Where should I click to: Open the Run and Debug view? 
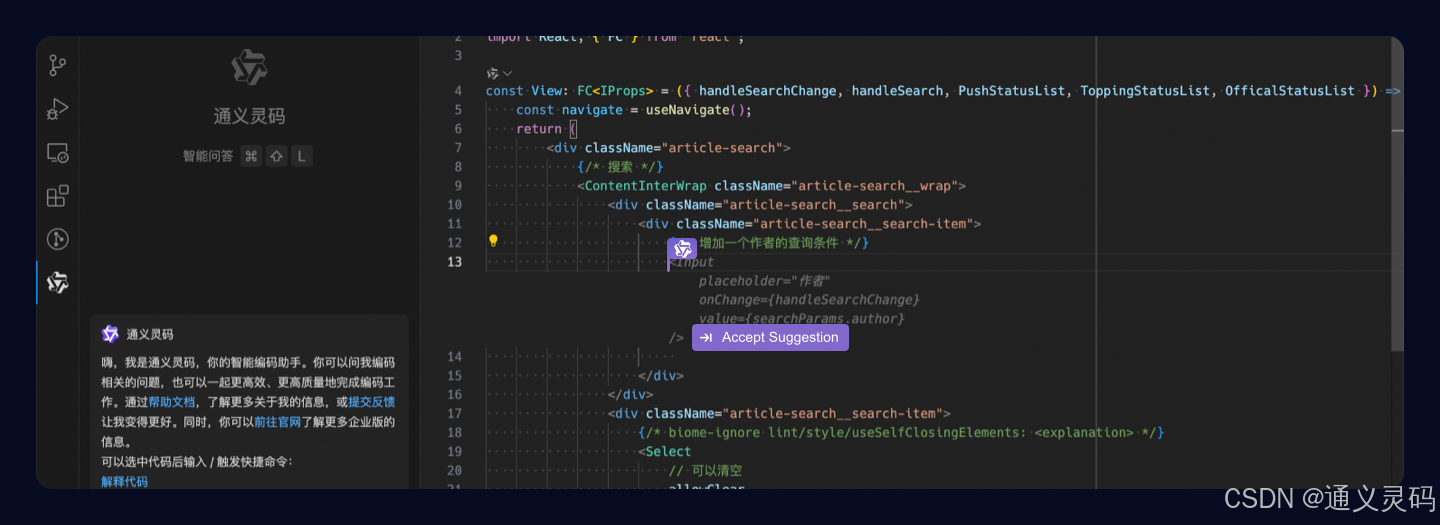57,110
